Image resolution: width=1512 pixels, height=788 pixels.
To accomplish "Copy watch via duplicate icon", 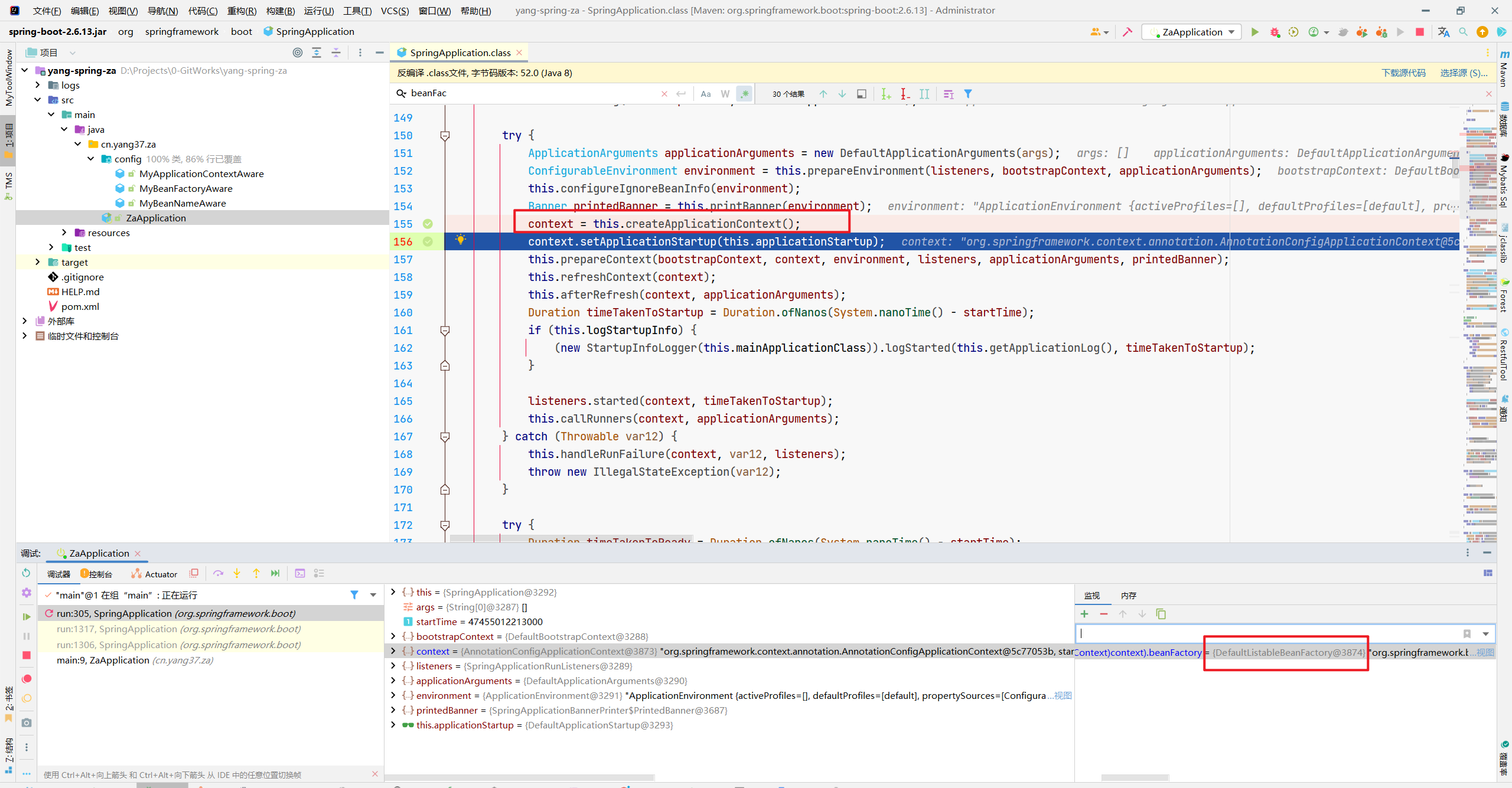I will tap(1161, 614).
